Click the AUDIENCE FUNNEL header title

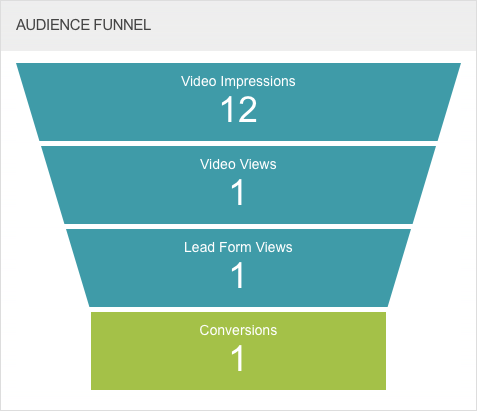(x=83, y=25)
